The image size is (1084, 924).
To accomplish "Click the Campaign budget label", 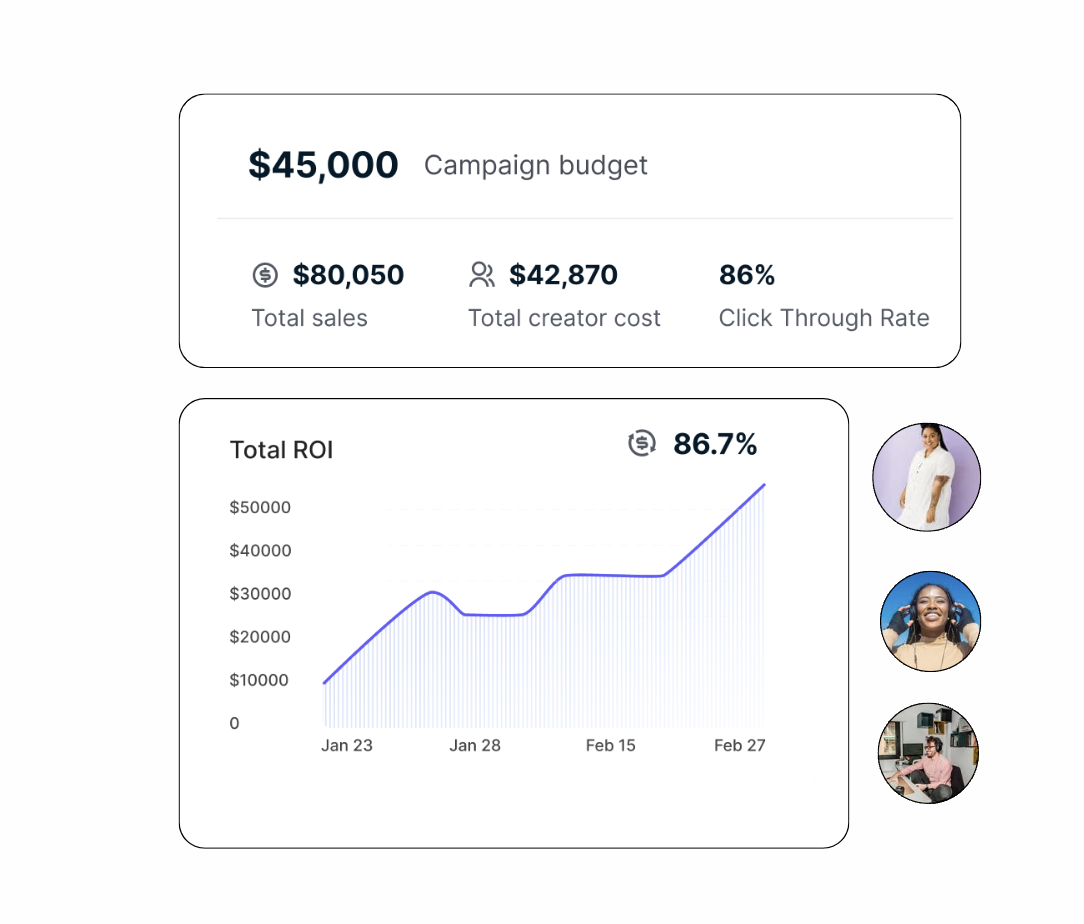I will pyautogui.click(x=536, y=166).
